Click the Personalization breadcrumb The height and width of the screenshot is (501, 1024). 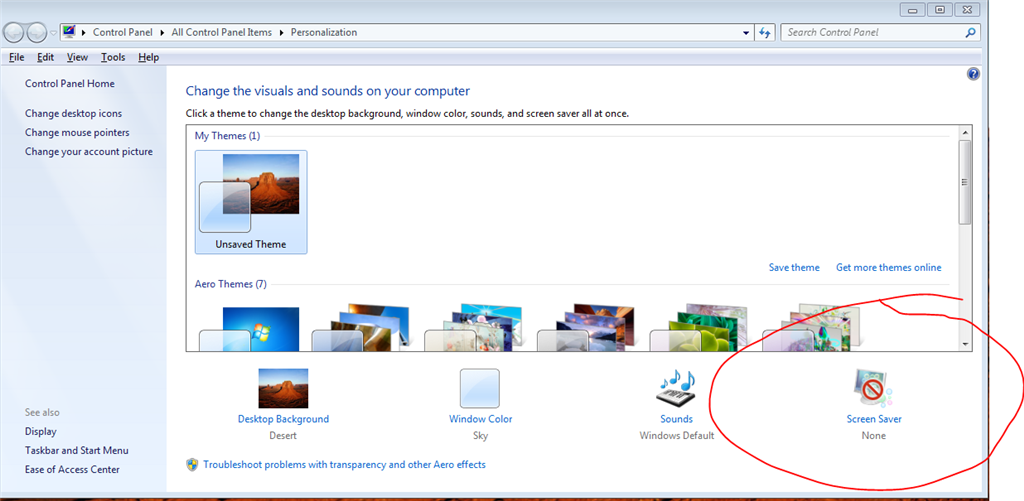pyautogui.click(x=324, y=32)
